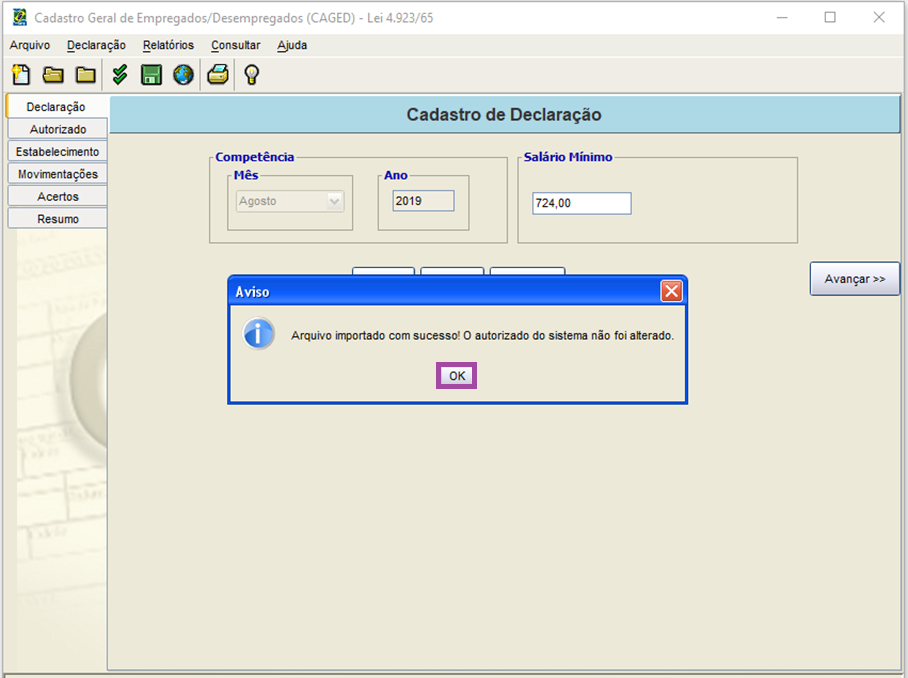Confirm the Aviso dialog with OK
Viewport: 908px width, 678px height.
(x=456, y=376)
